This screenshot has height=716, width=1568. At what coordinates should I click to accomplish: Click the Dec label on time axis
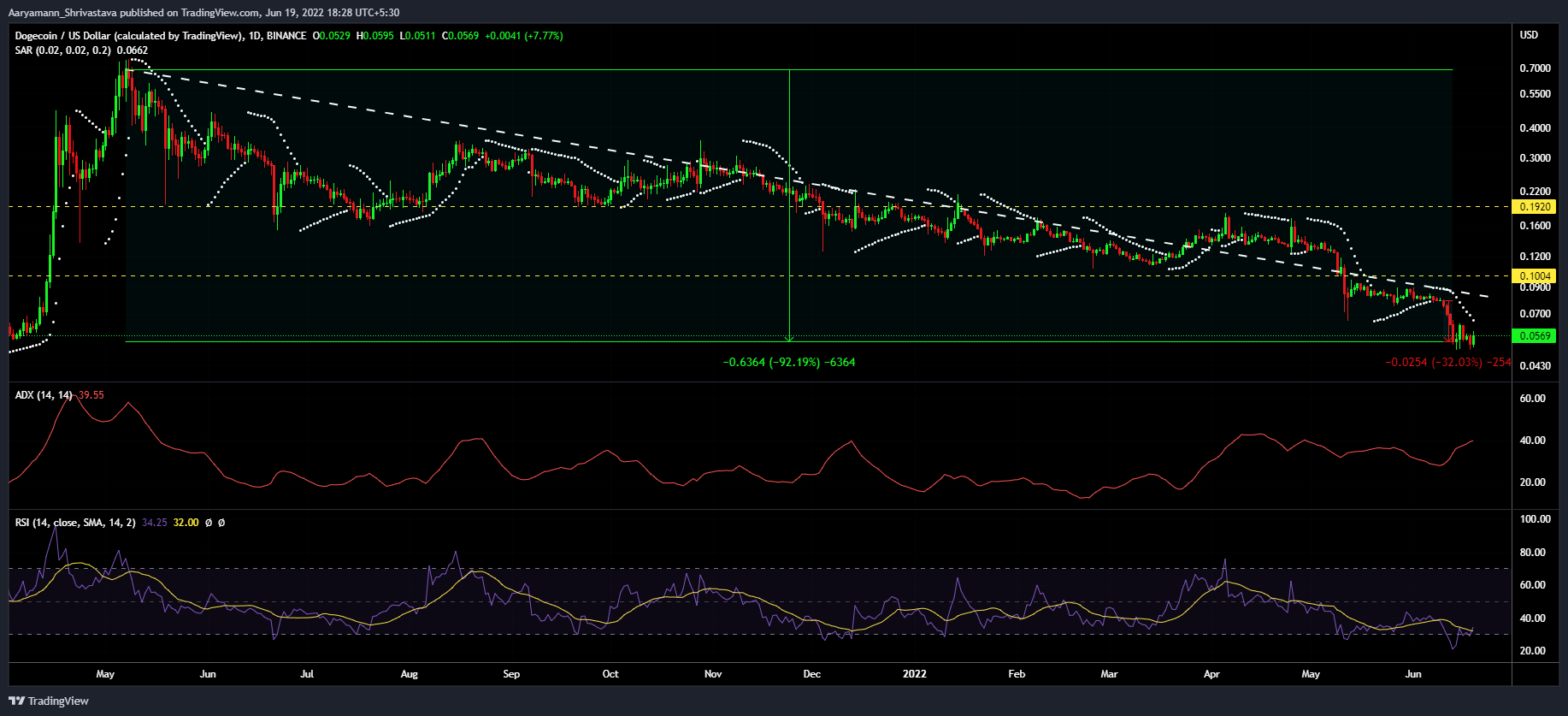click(812, 674)
